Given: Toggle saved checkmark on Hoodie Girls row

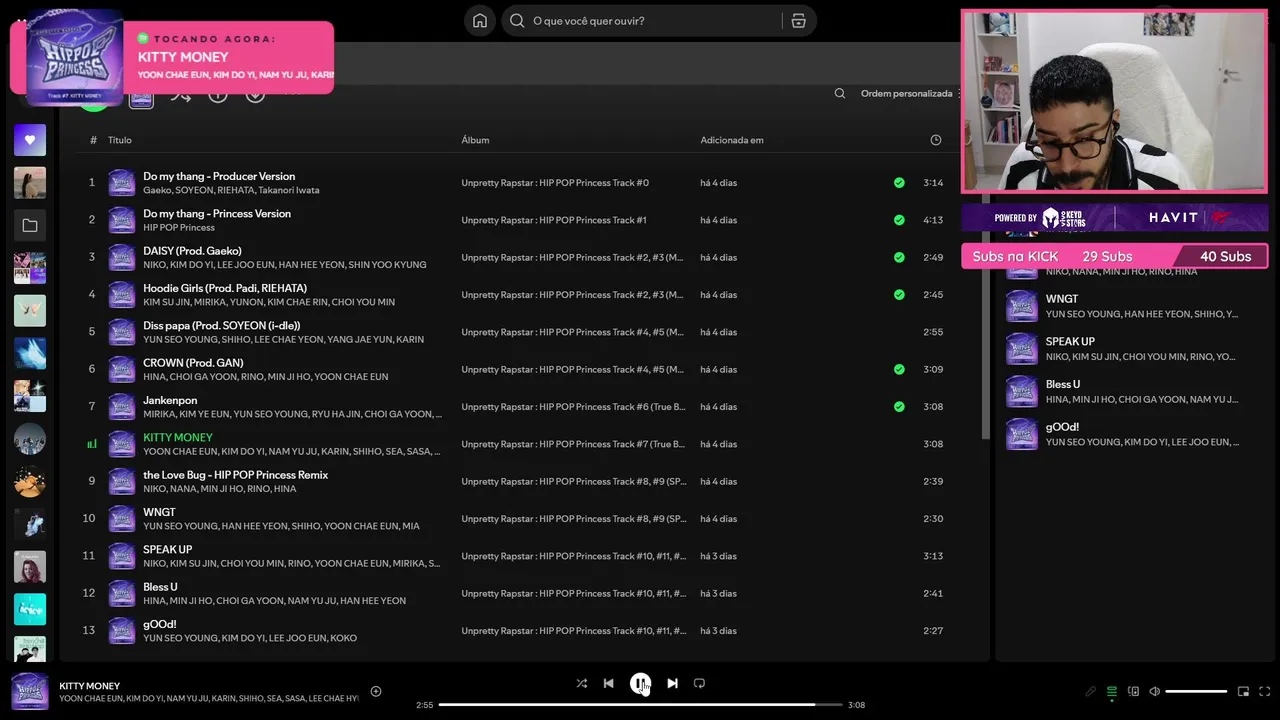Looking at the screenshot, I should point(899,295).
